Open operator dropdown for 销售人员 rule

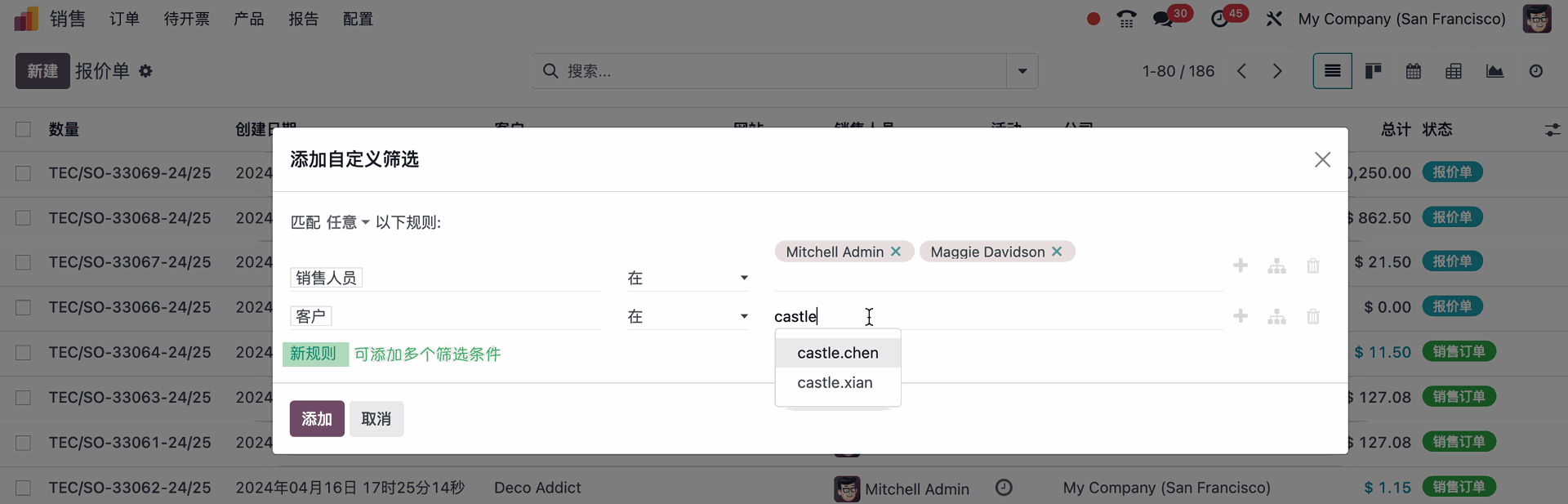click(687, 279)
